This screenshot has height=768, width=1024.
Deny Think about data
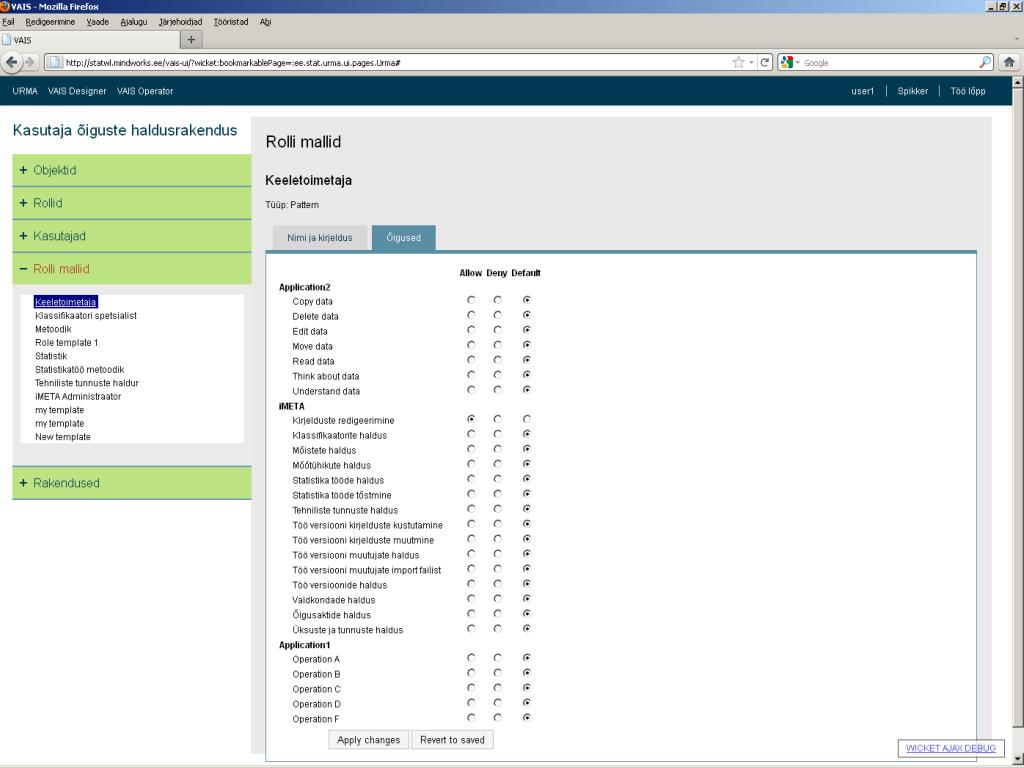(x=498, y=375)
